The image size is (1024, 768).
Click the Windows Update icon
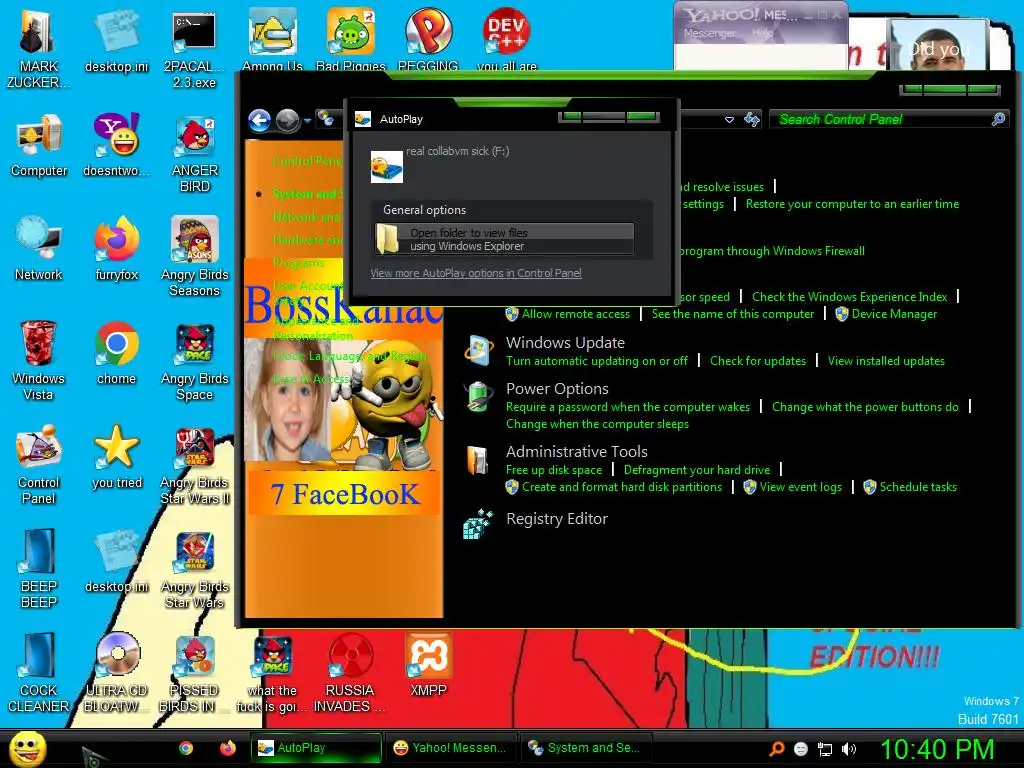[479, 351]
